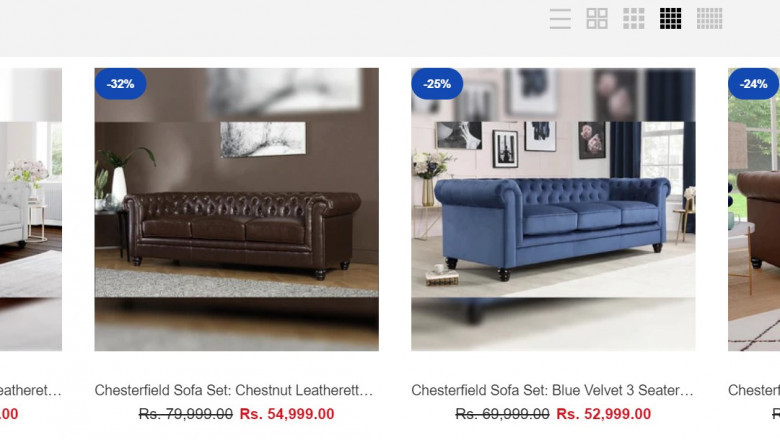Click the -32% discount badge
The height and width of the screenshot is (440, 780).
point(120,84)
